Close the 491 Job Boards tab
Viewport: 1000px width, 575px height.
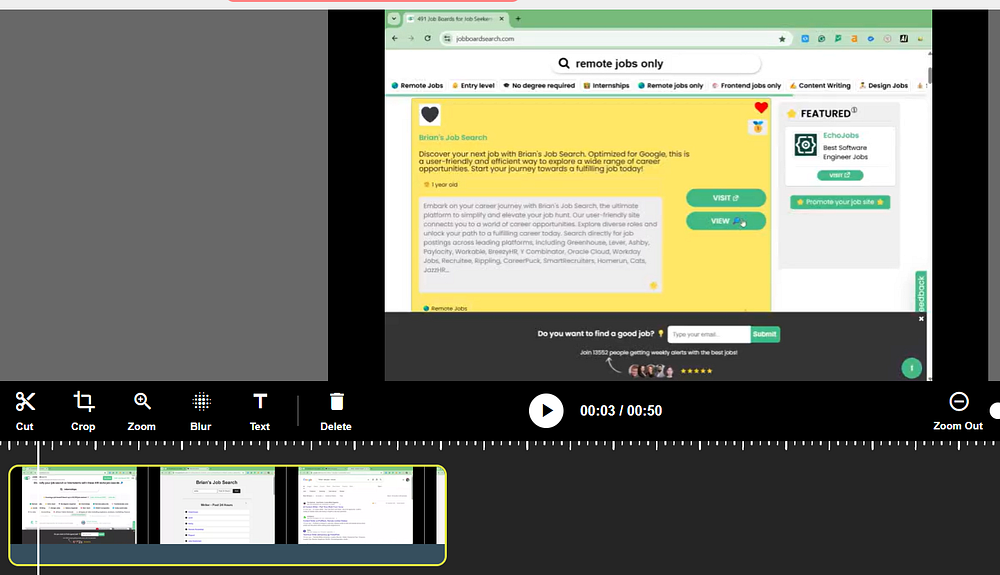[501, 18]
